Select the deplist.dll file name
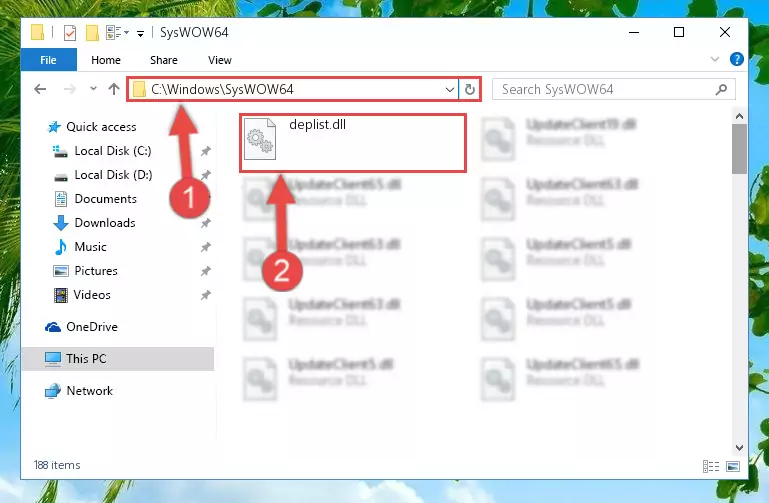This screenshot has width=769, height=503. click(x=318, y=125)
